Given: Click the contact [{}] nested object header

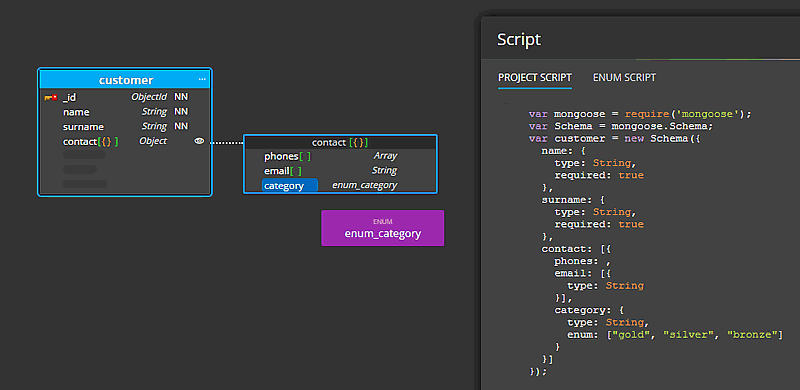Looking at the screenshot, I should [340, 142].
